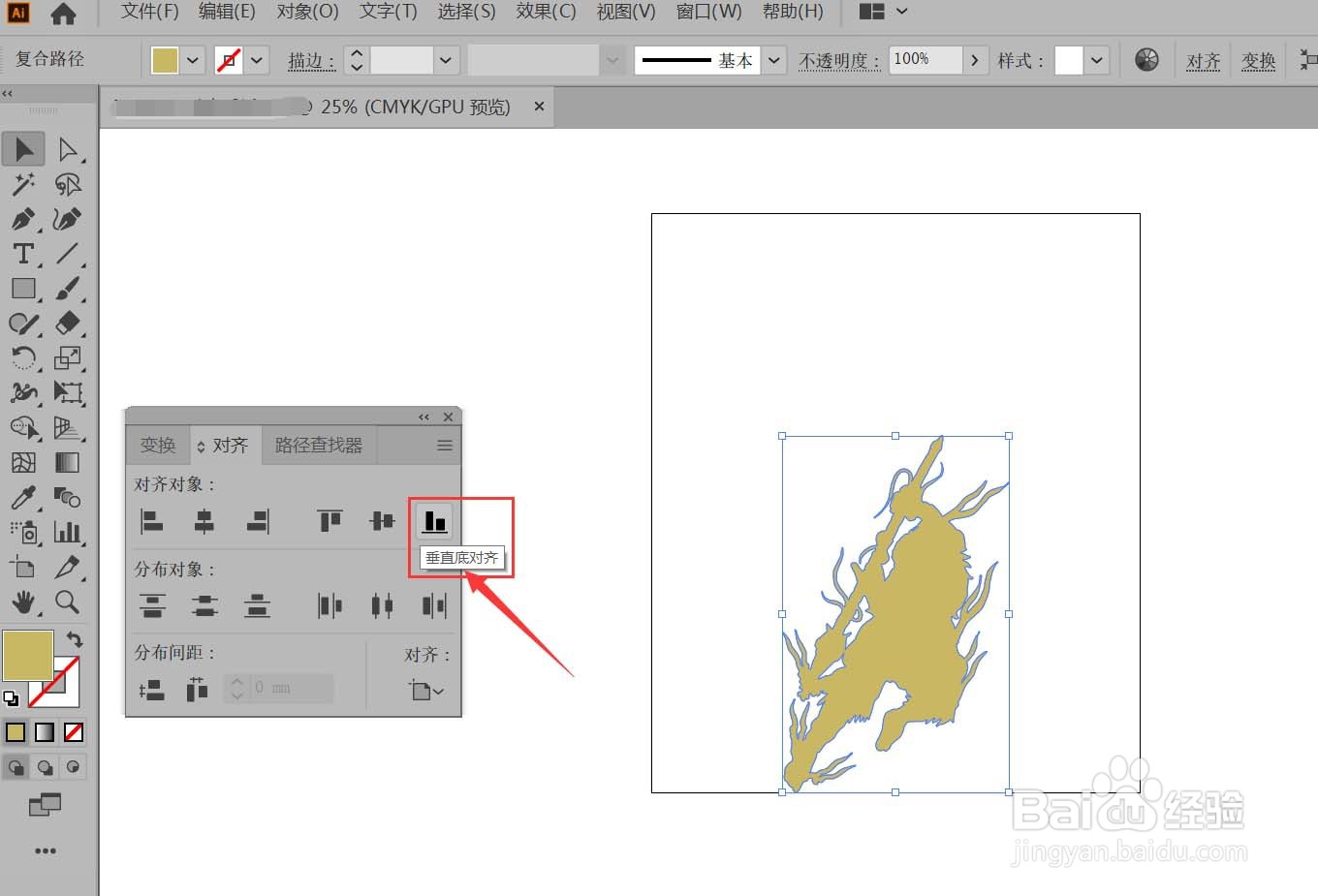Image resolution: width=1318 pixels, height=896 pixels.
Task: Pick the Magic Wand tool
Action: 23,184
